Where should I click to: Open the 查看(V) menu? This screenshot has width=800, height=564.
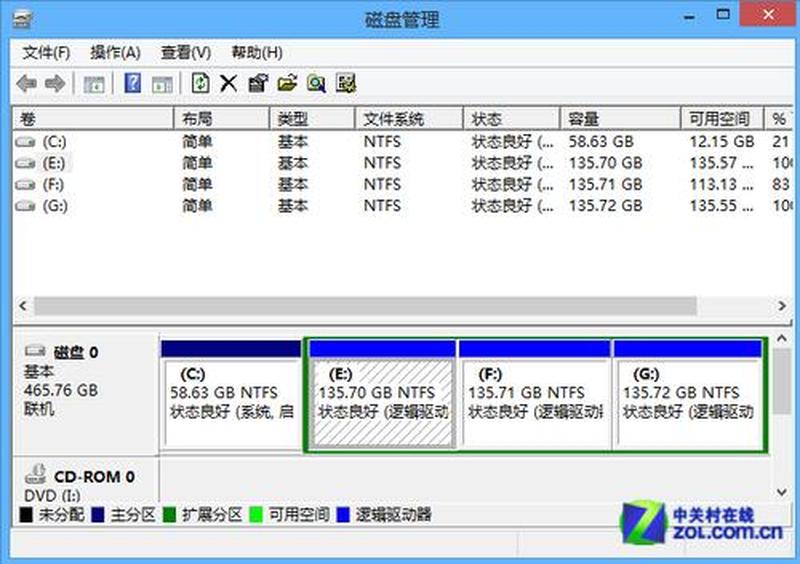pyautogui.click(x=186, y=53)
